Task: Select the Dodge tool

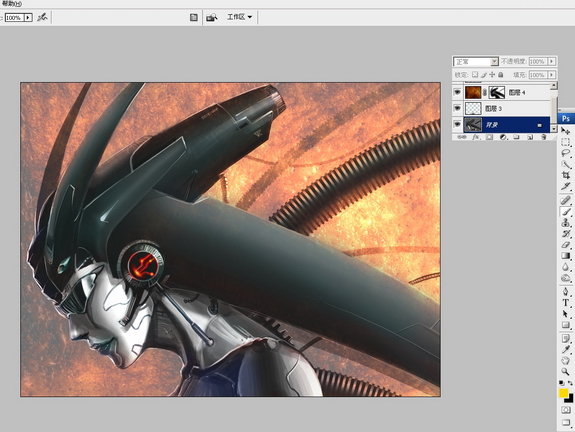Action: (565, 278)
